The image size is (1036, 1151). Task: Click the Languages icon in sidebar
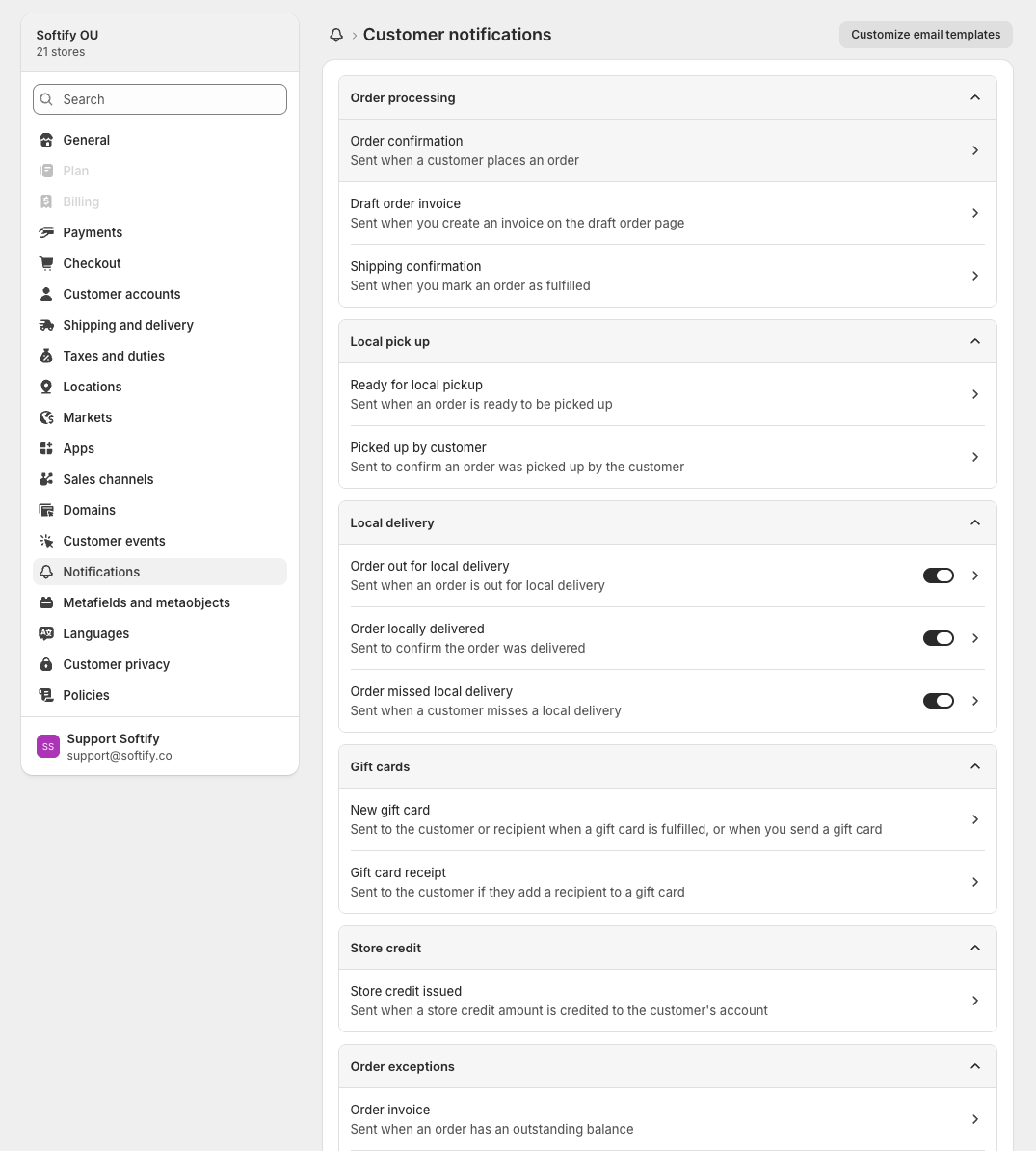click(x=46, y=633)
